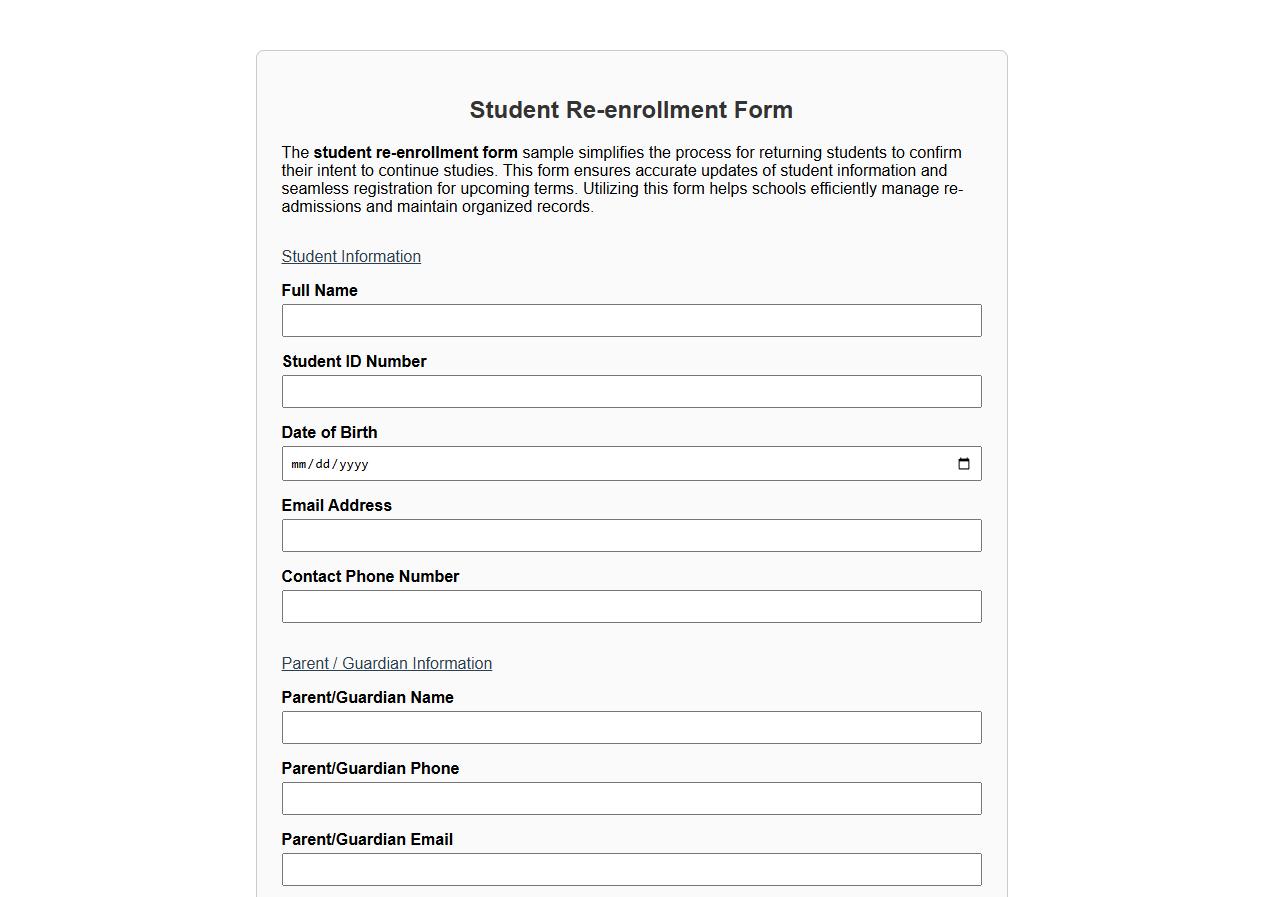
Task: Open the Student Information link
Action: (351, 256)
